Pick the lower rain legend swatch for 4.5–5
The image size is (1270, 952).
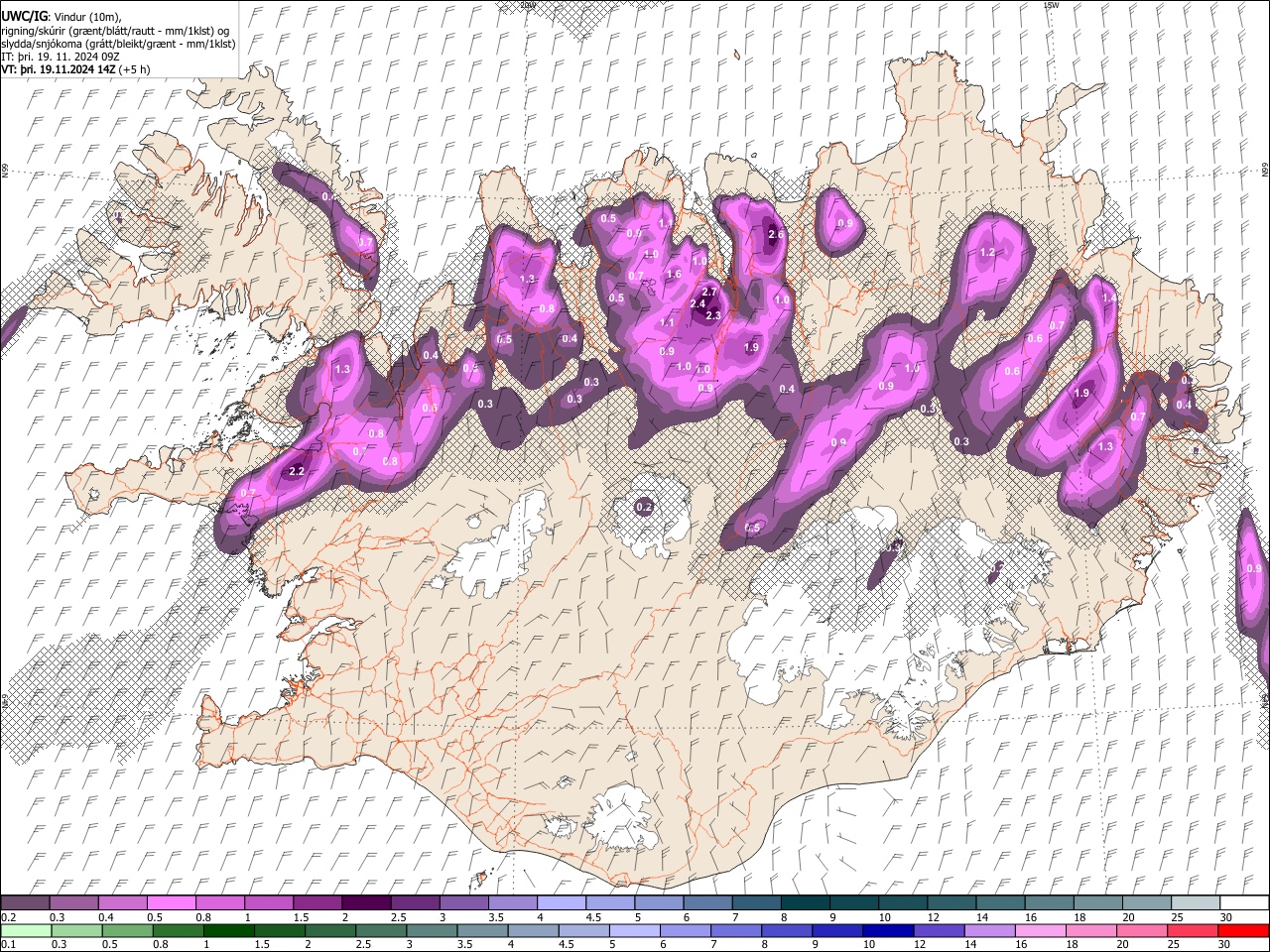click(584, 930)
